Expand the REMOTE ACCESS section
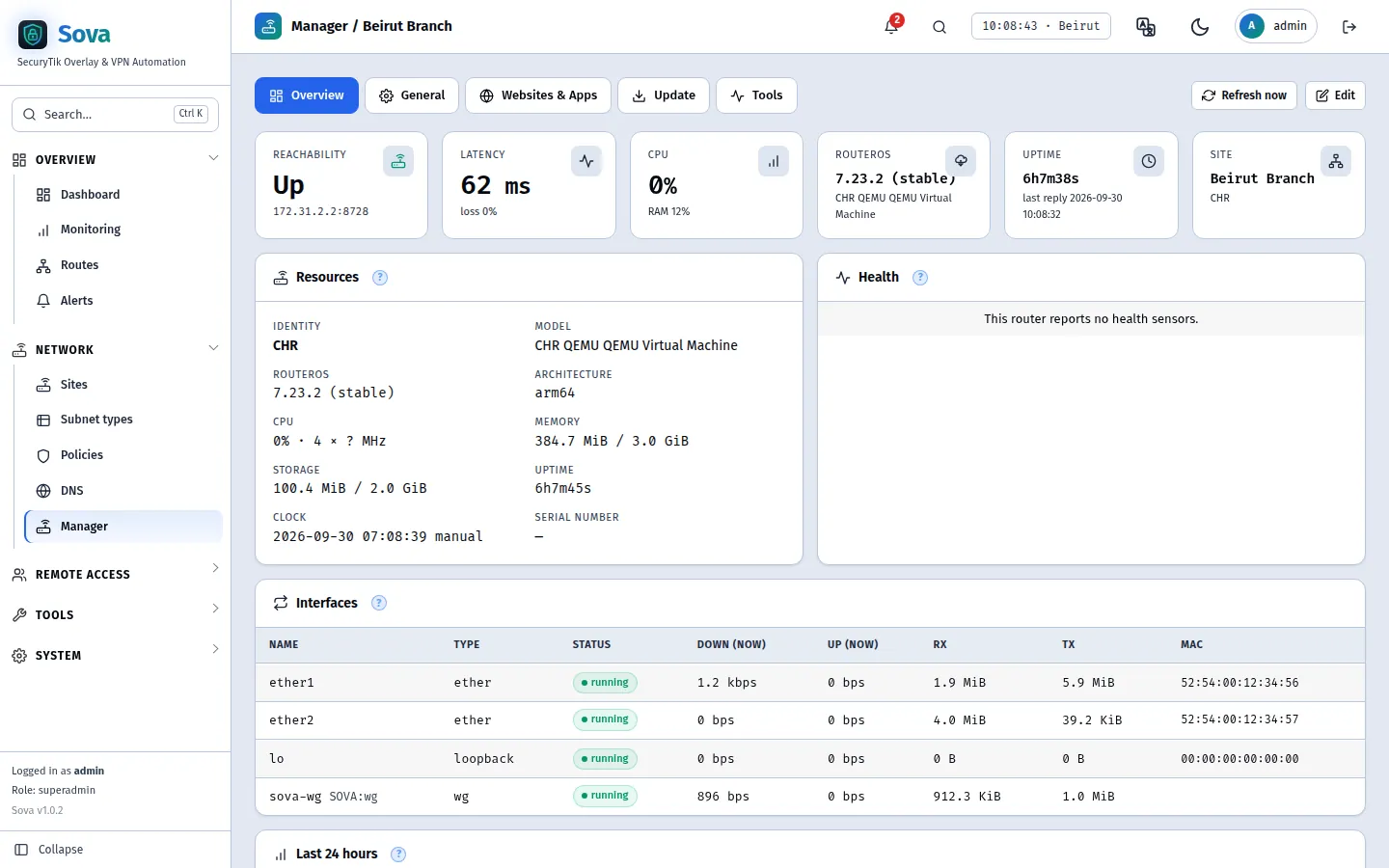This screenshot has height=868, width=1389. click(x=116, y=574)
